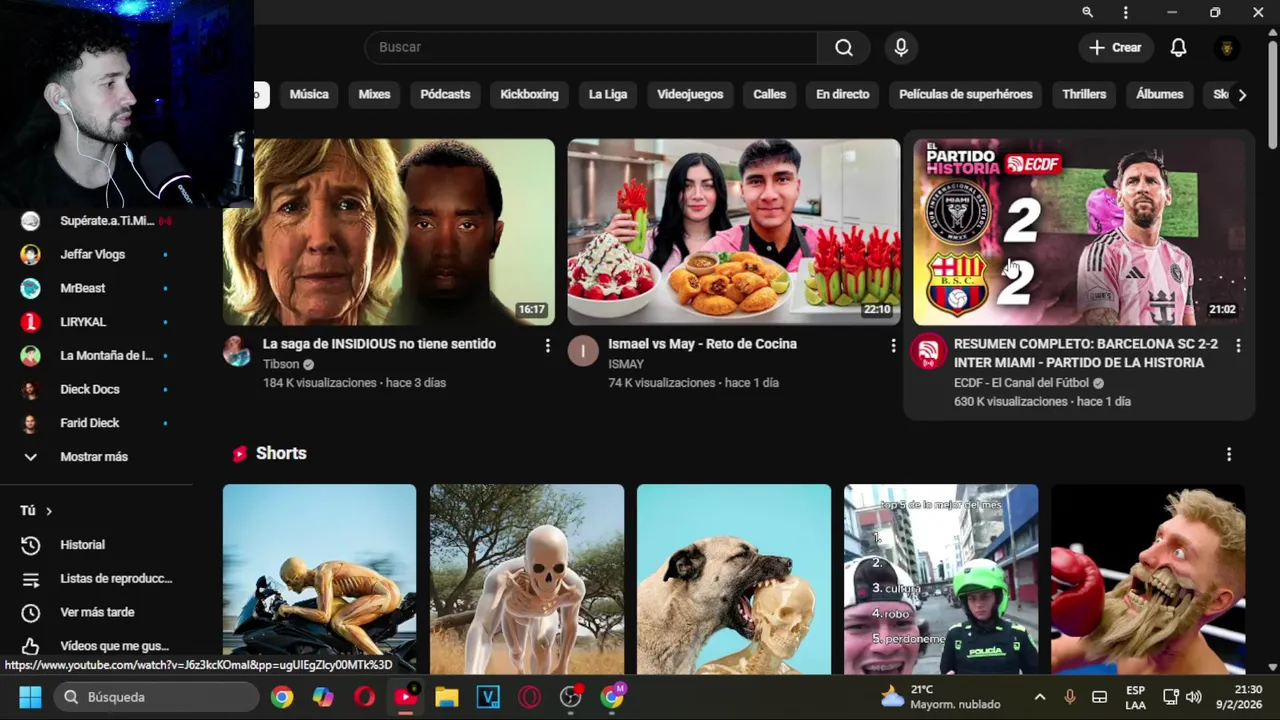Open options menu for RESUMEN COMPLETO video
Viewport: 1280px width, 720px height.
point(1238,345)
